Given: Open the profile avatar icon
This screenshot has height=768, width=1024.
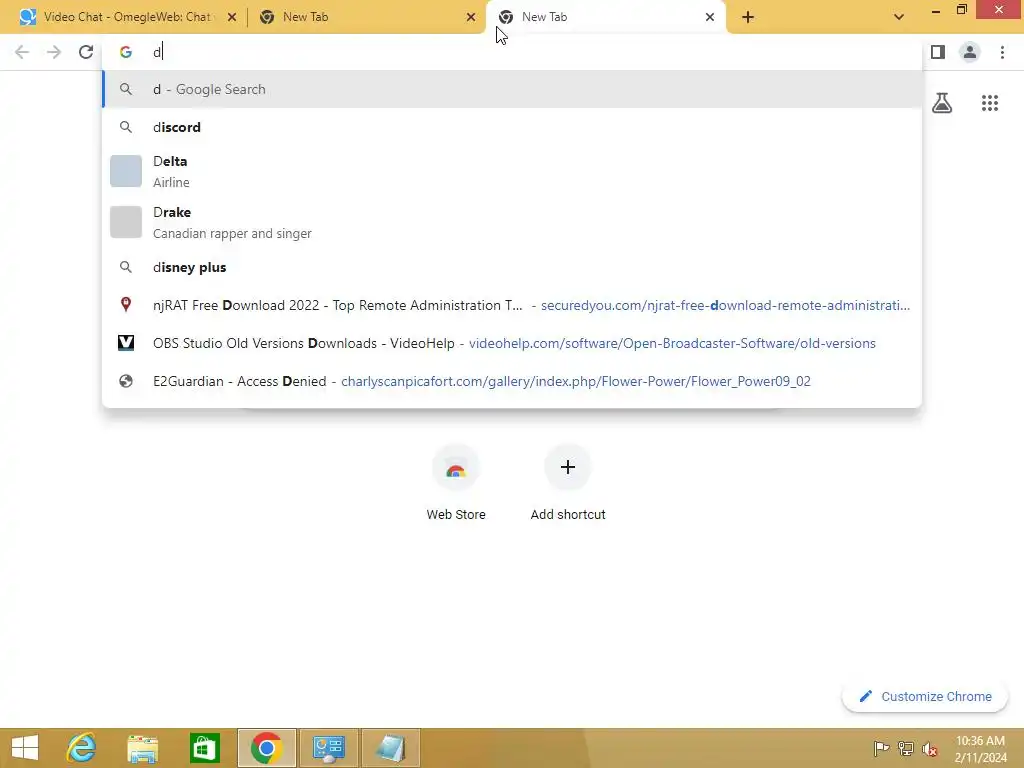Looking at the screenshot, I should click(x=970, y=52).
